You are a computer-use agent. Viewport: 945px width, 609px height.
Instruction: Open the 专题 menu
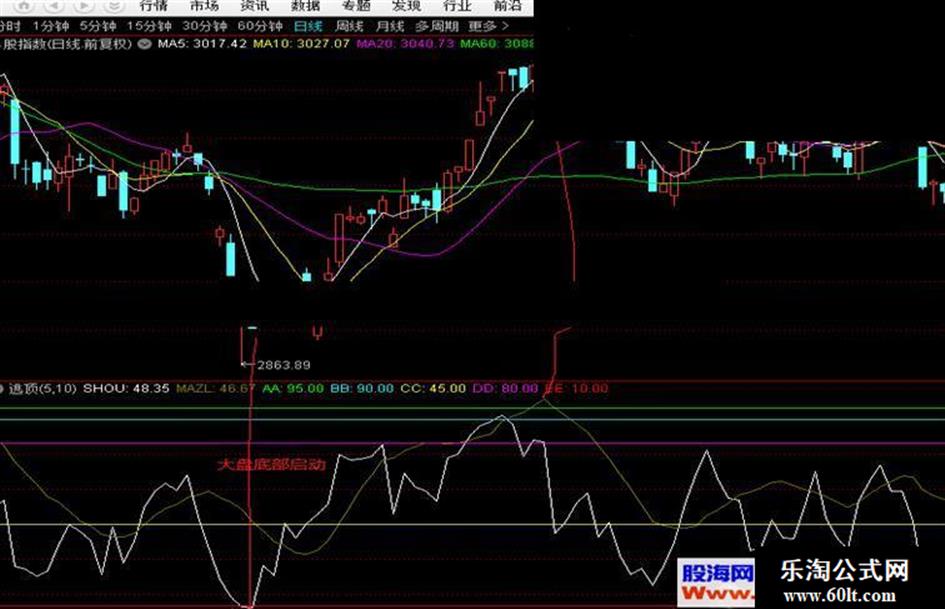356,5
